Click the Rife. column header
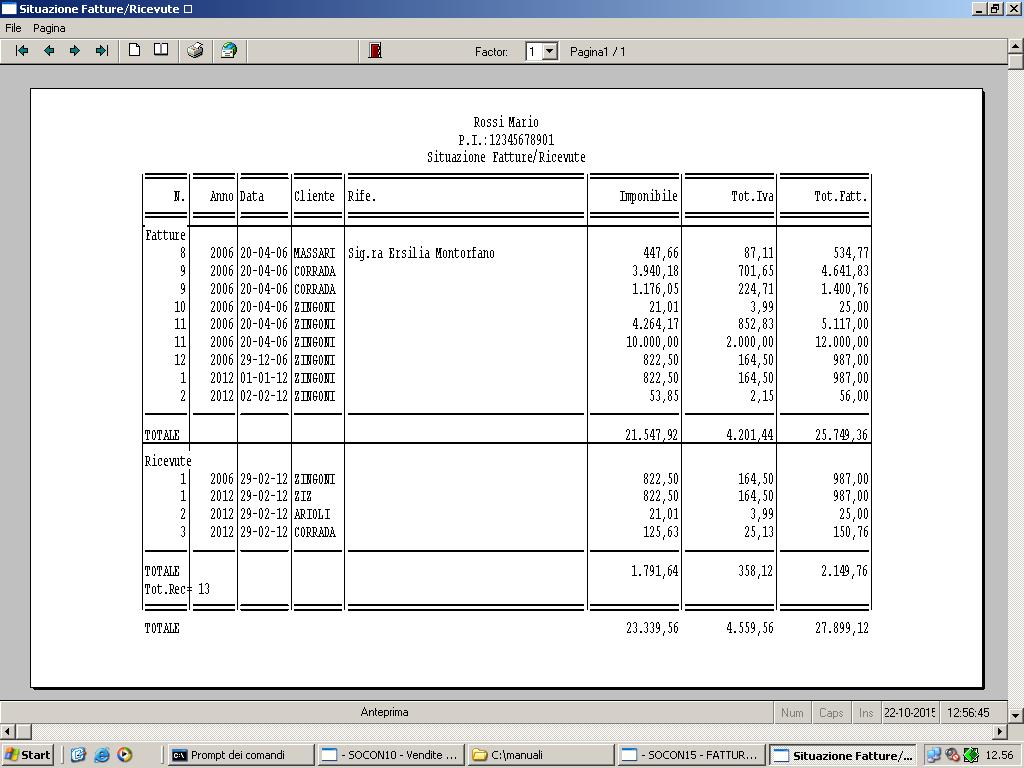 click(x=362, y=196)
